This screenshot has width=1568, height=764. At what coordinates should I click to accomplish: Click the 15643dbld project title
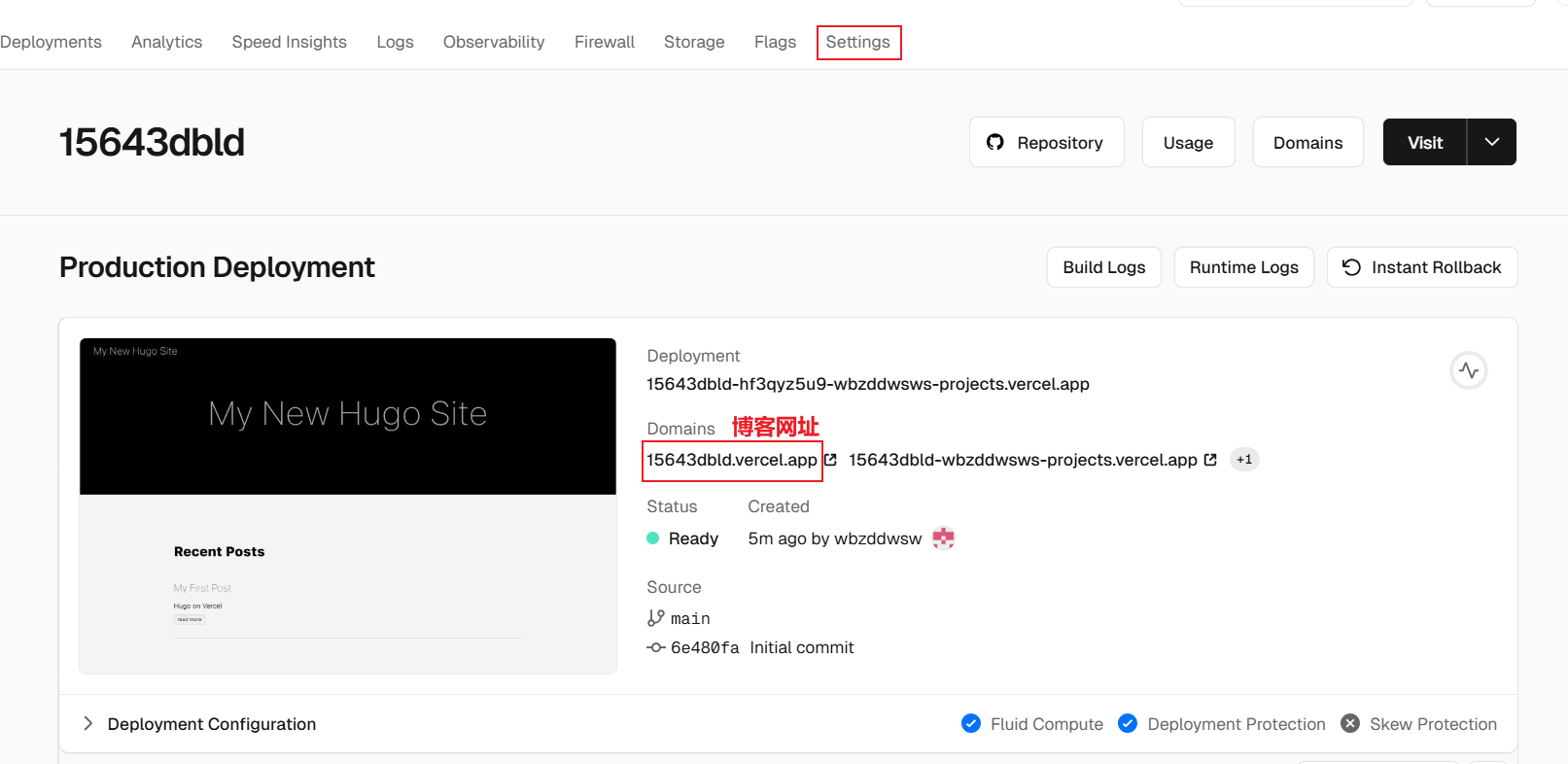coord(152,143)
